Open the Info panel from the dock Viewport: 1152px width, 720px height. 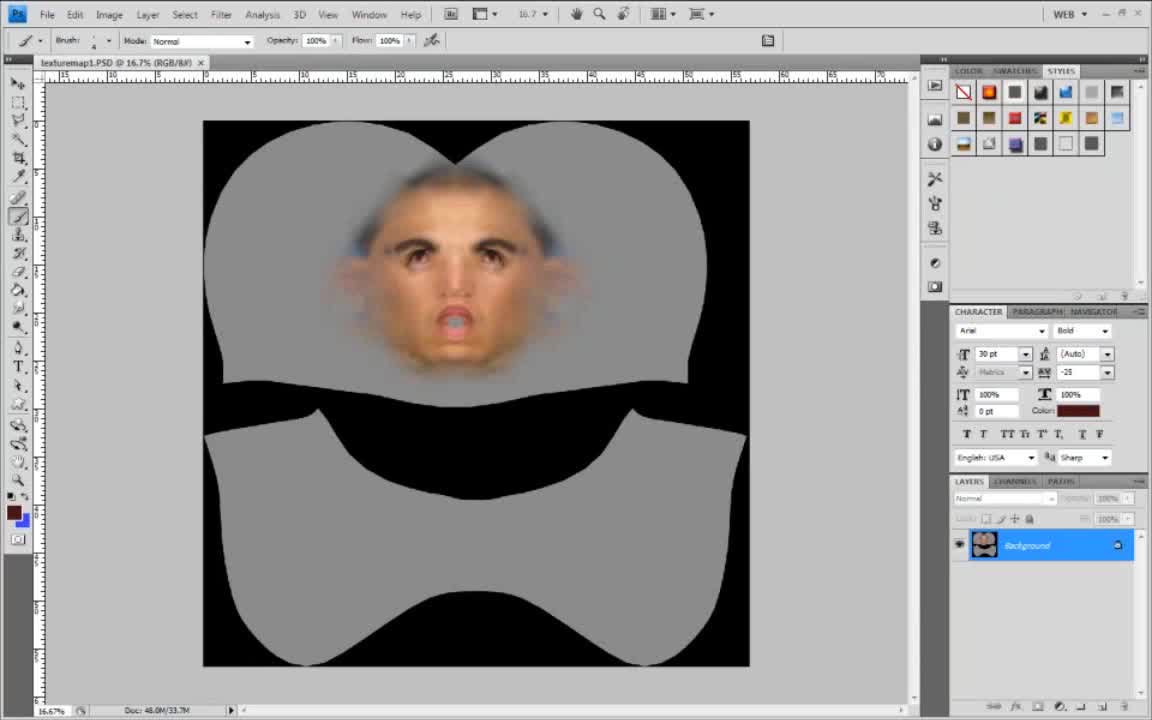[935, 144]
